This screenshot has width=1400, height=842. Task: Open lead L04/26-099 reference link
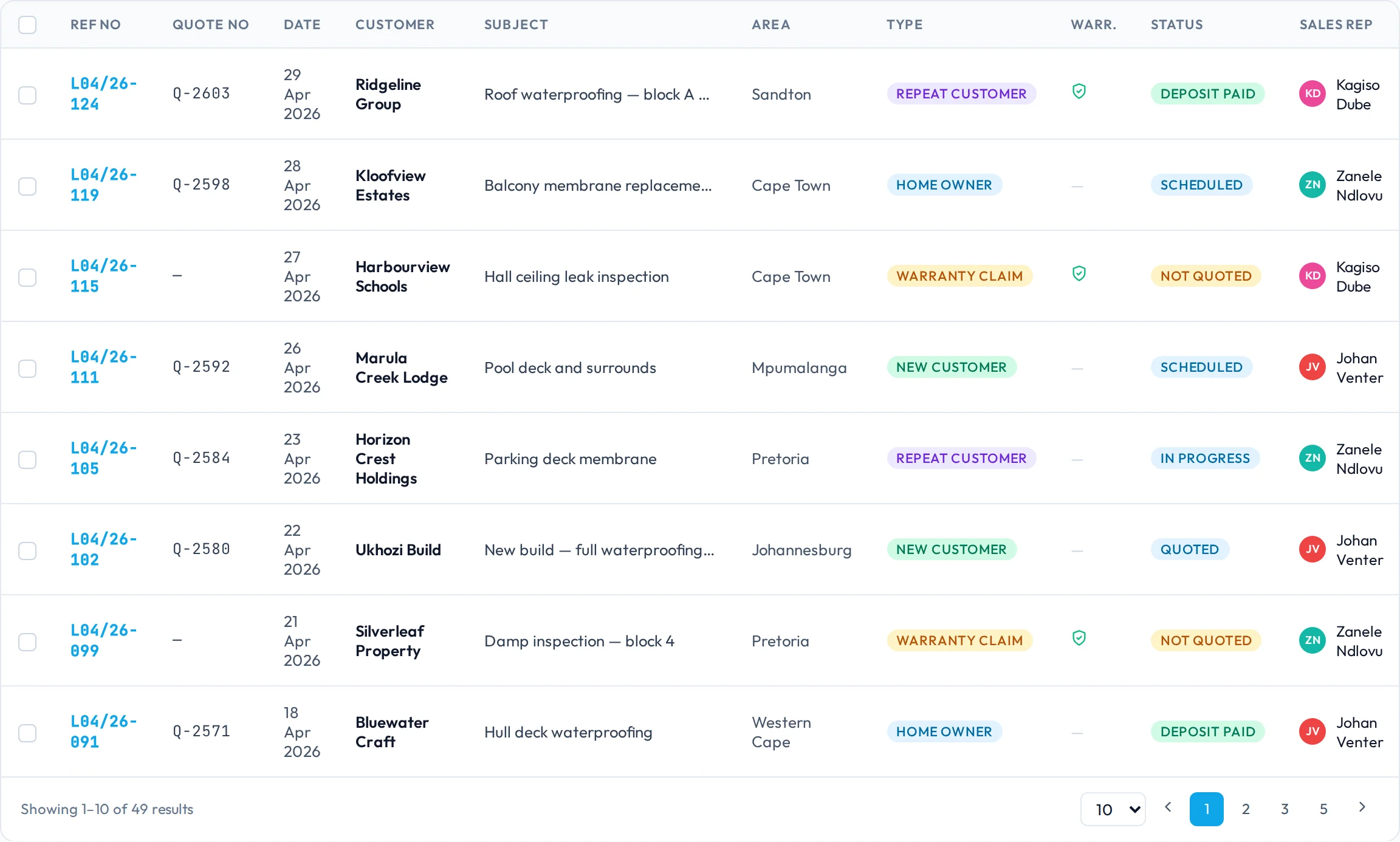click(x=103, y=640)
